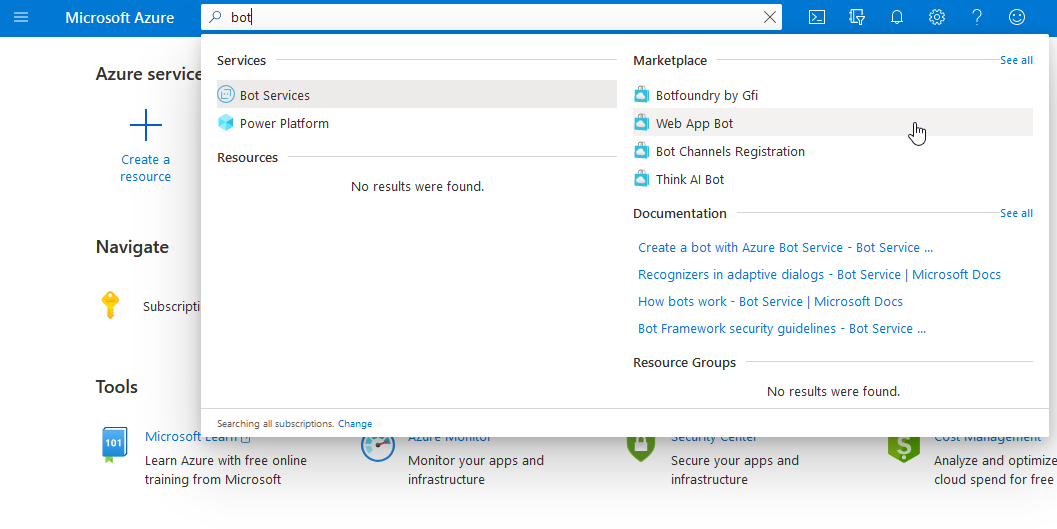The width and height of the screenshot is (1057, 529).
Task: Select Web App Bot marketplace item
Action: tap(694, 123)
